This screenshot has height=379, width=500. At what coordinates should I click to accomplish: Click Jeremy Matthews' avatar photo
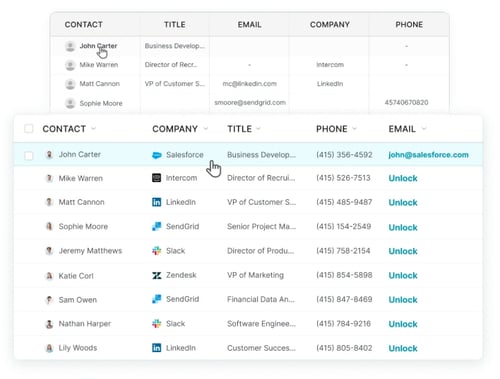coord(49,251)
